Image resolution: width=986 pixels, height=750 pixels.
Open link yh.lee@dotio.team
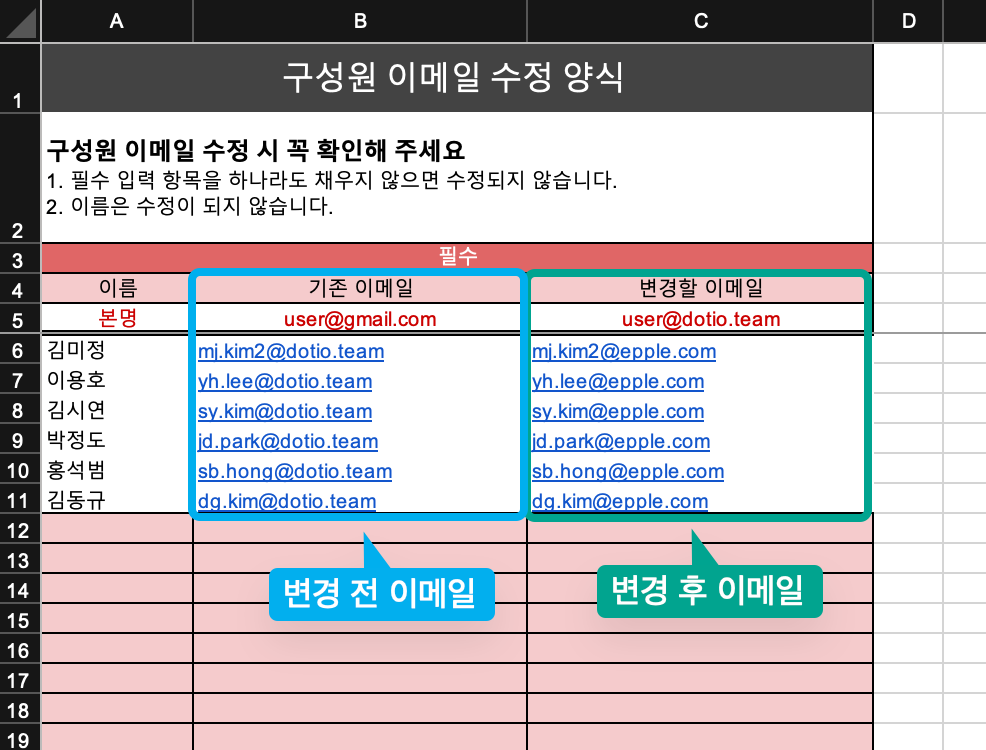click(x=285, y=382)
